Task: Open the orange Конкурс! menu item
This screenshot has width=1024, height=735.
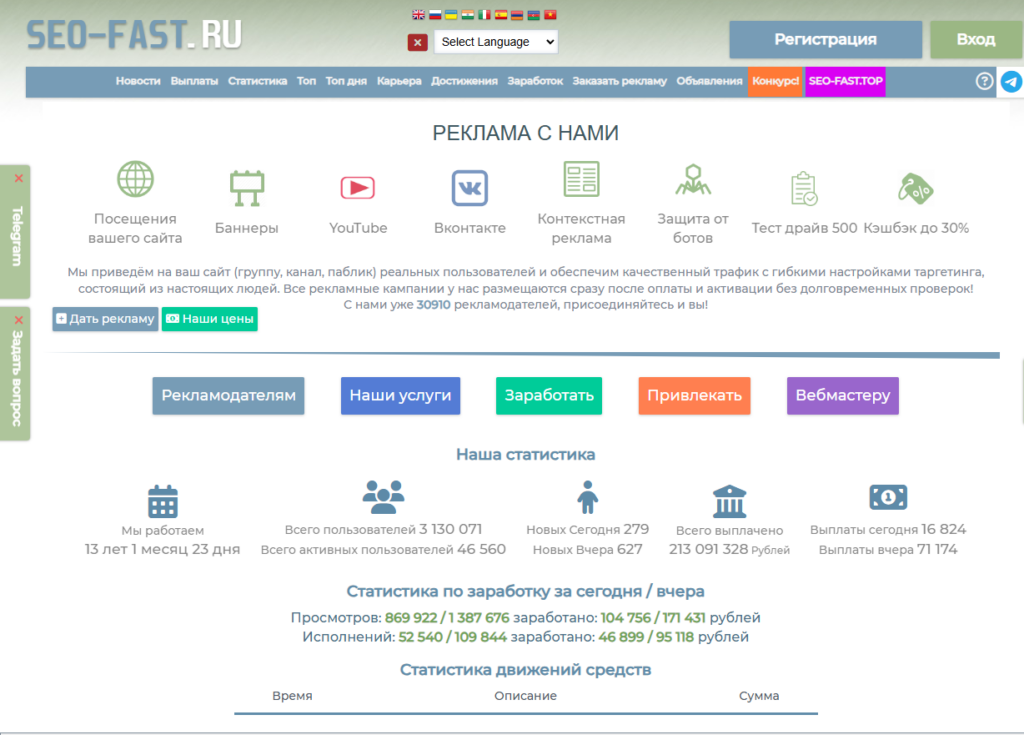Action: click(775, 82)
